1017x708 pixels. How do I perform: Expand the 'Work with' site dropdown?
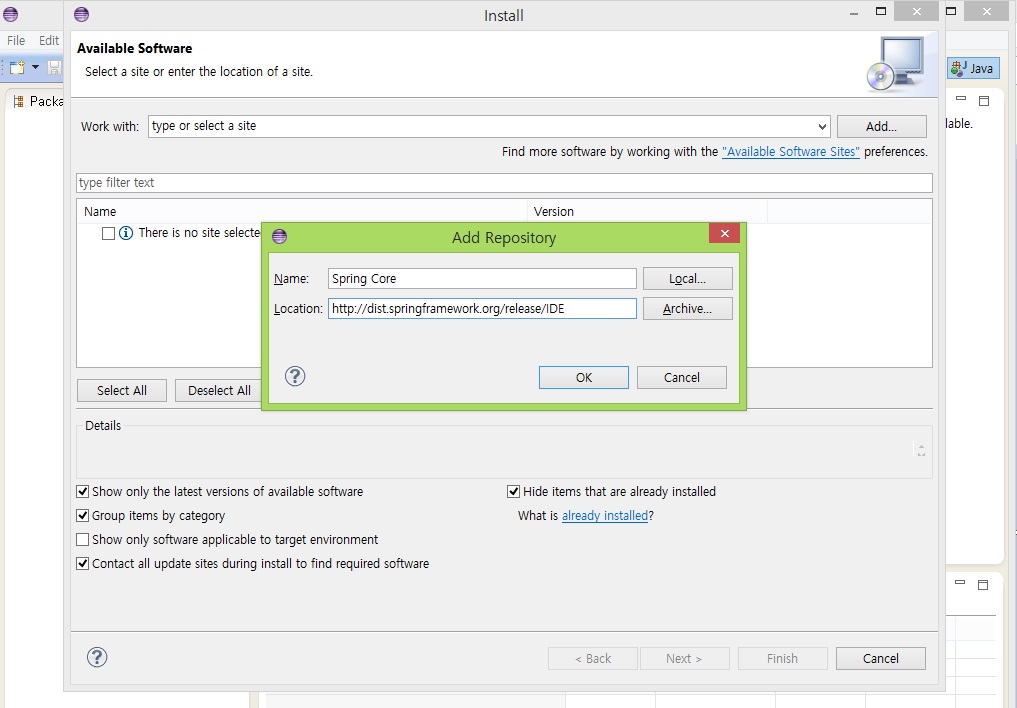[822, 127]
